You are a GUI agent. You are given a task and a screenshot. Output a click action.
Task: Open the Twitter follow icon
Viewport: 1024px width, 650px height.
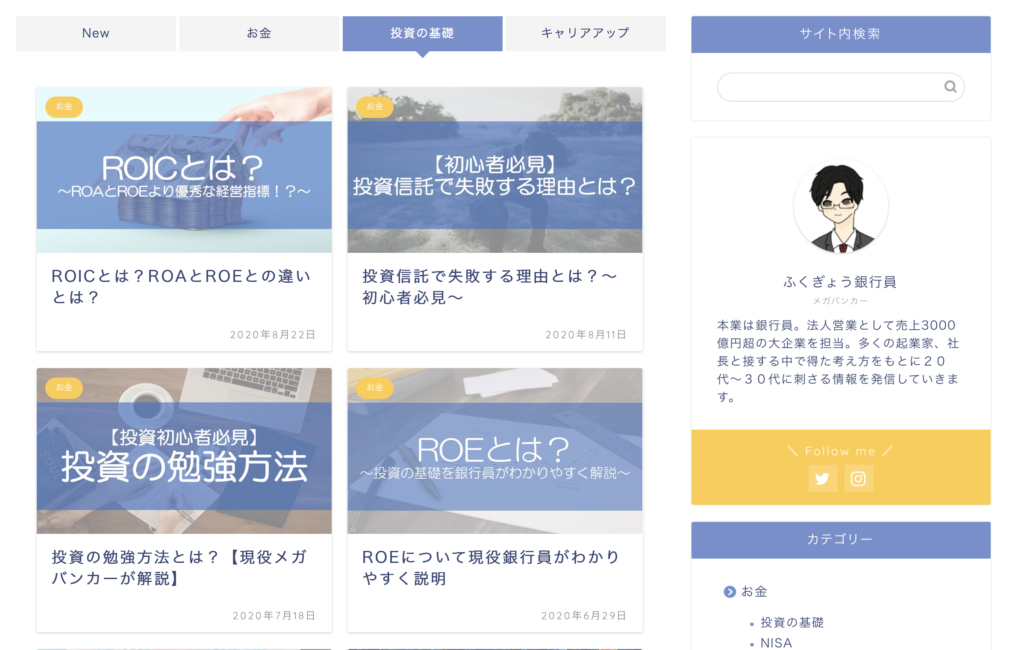[x=822, y=478]
